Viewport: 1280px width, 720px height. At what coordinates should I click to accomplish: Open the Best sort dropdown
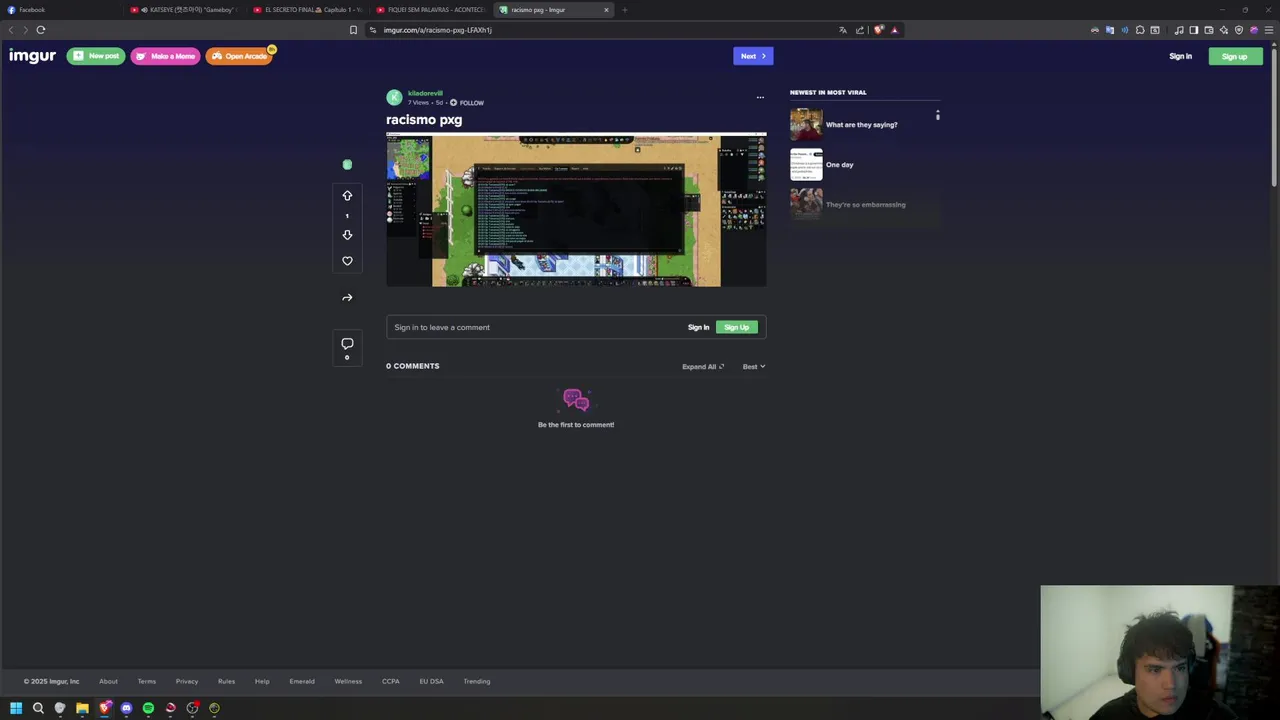pos(754,366)
